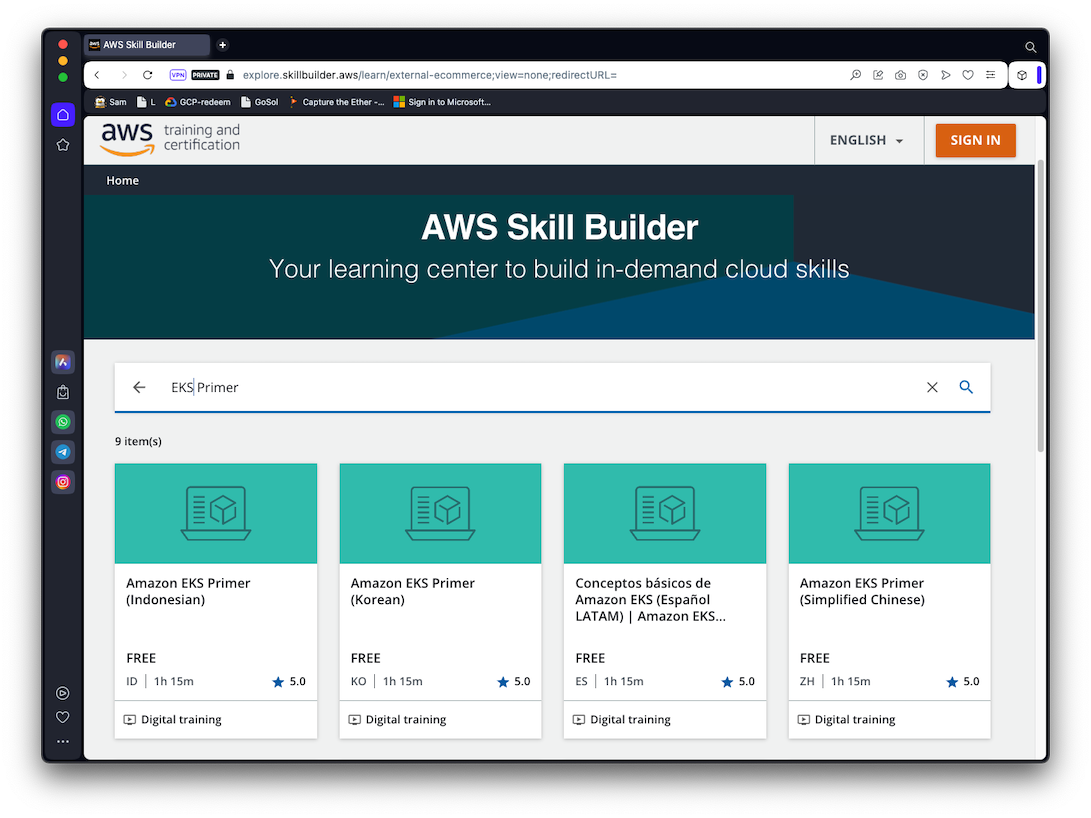
Task: Click the tab search magnifier icon
Action: (x=1030, y=47)
